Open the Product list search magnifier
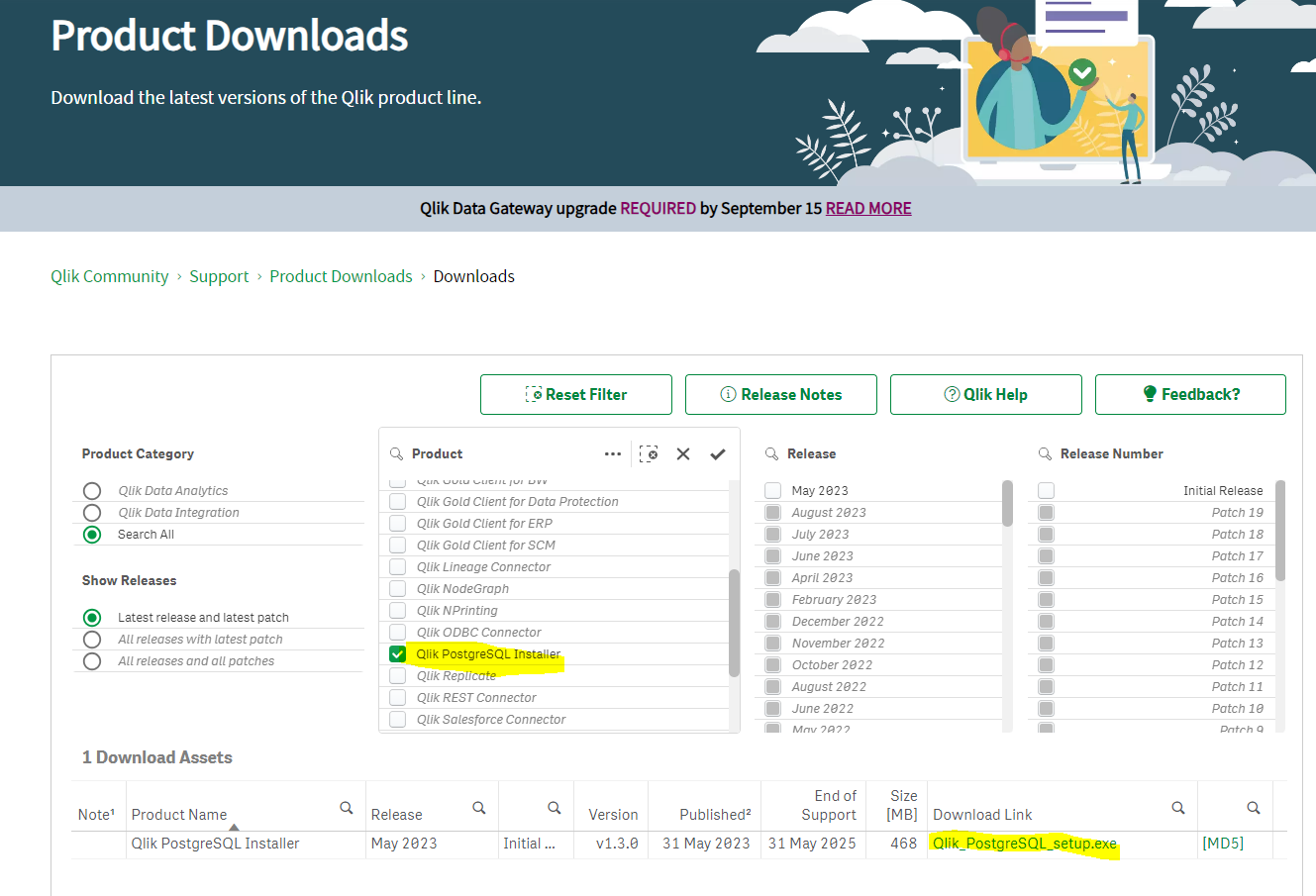 (x=397, y=453)
